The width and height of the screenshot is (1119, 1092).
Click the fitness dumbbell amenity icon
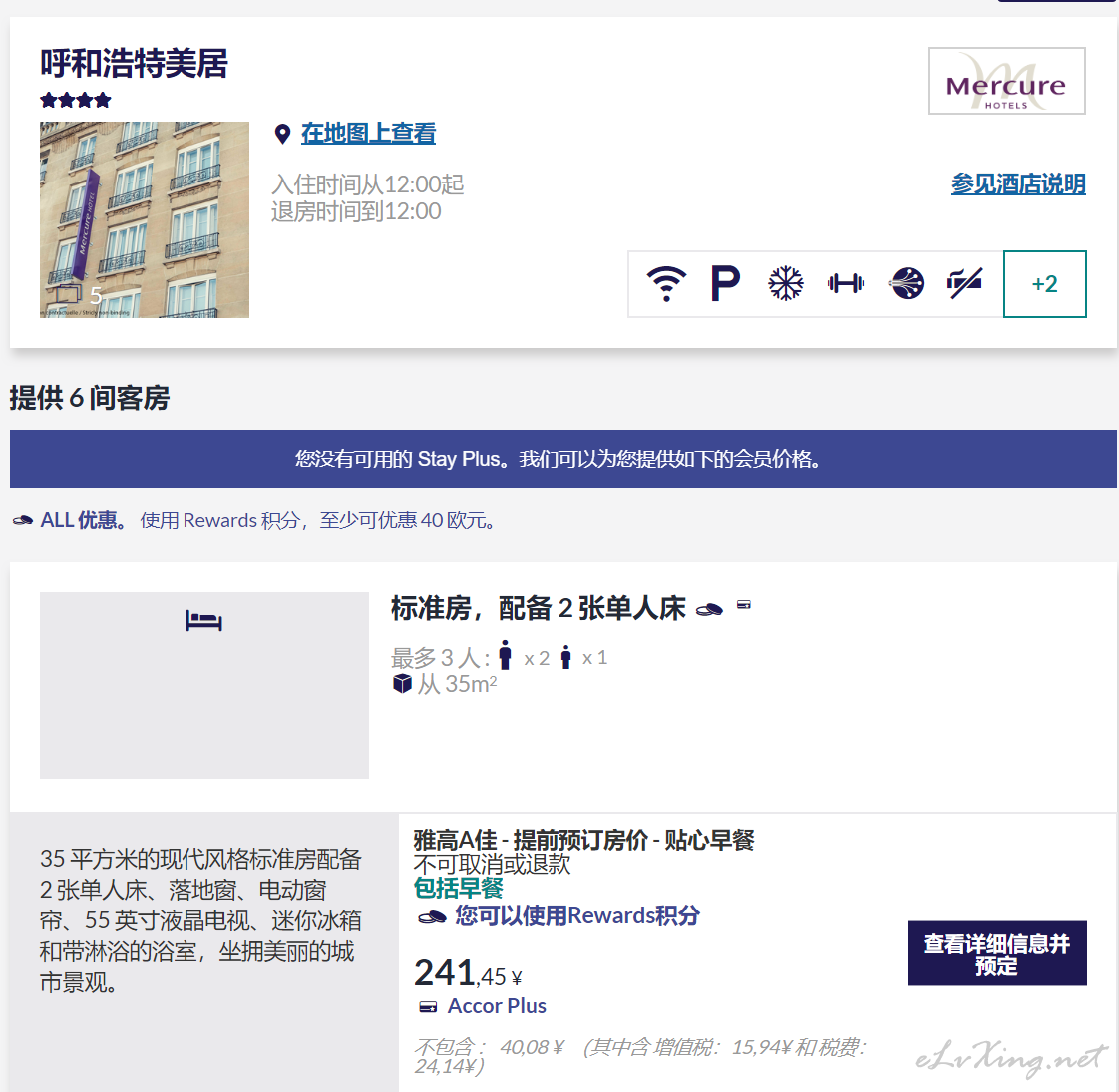(846, 284)
